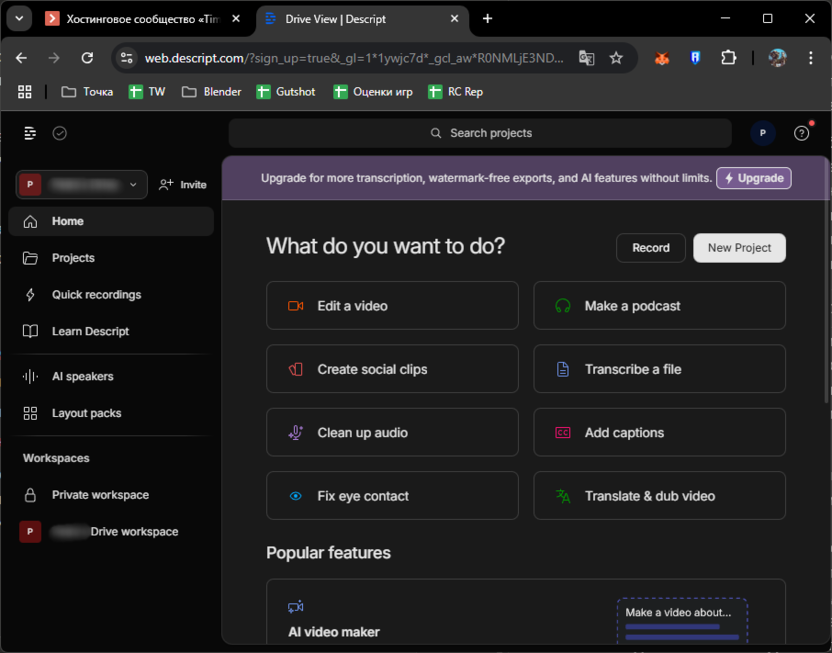Open Projects in the sidebar
This screenshot has height=653, width=832.
coord(111,258)
